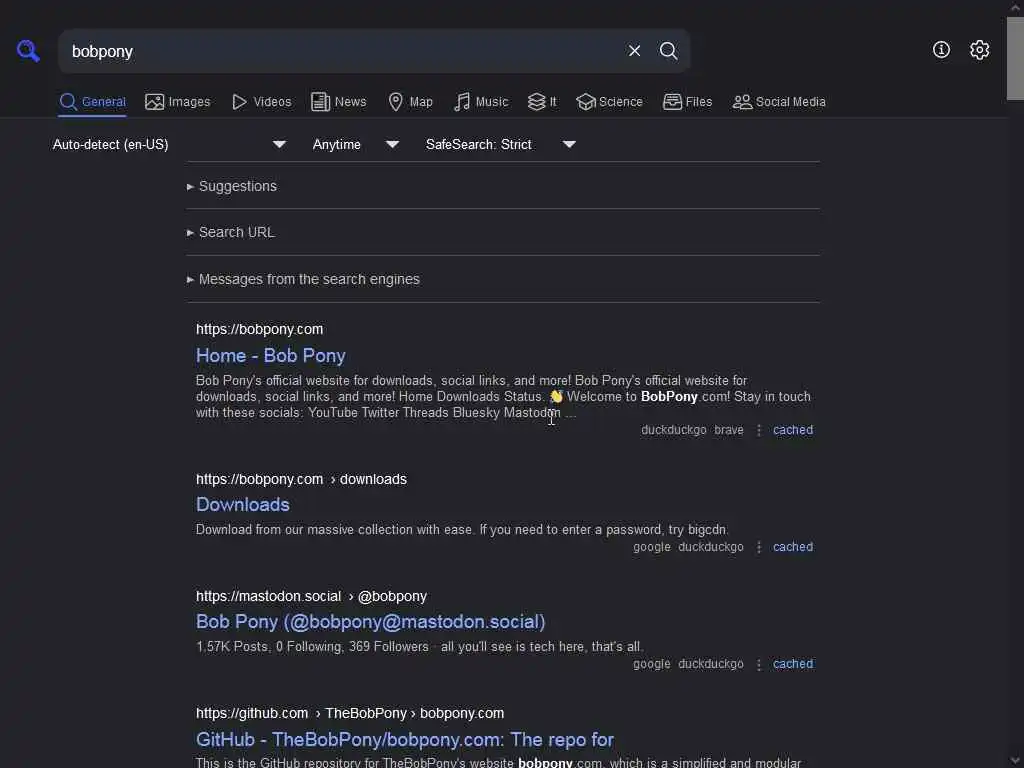
Task: Submit search with the magnifier button
Action: pos(668,50)
